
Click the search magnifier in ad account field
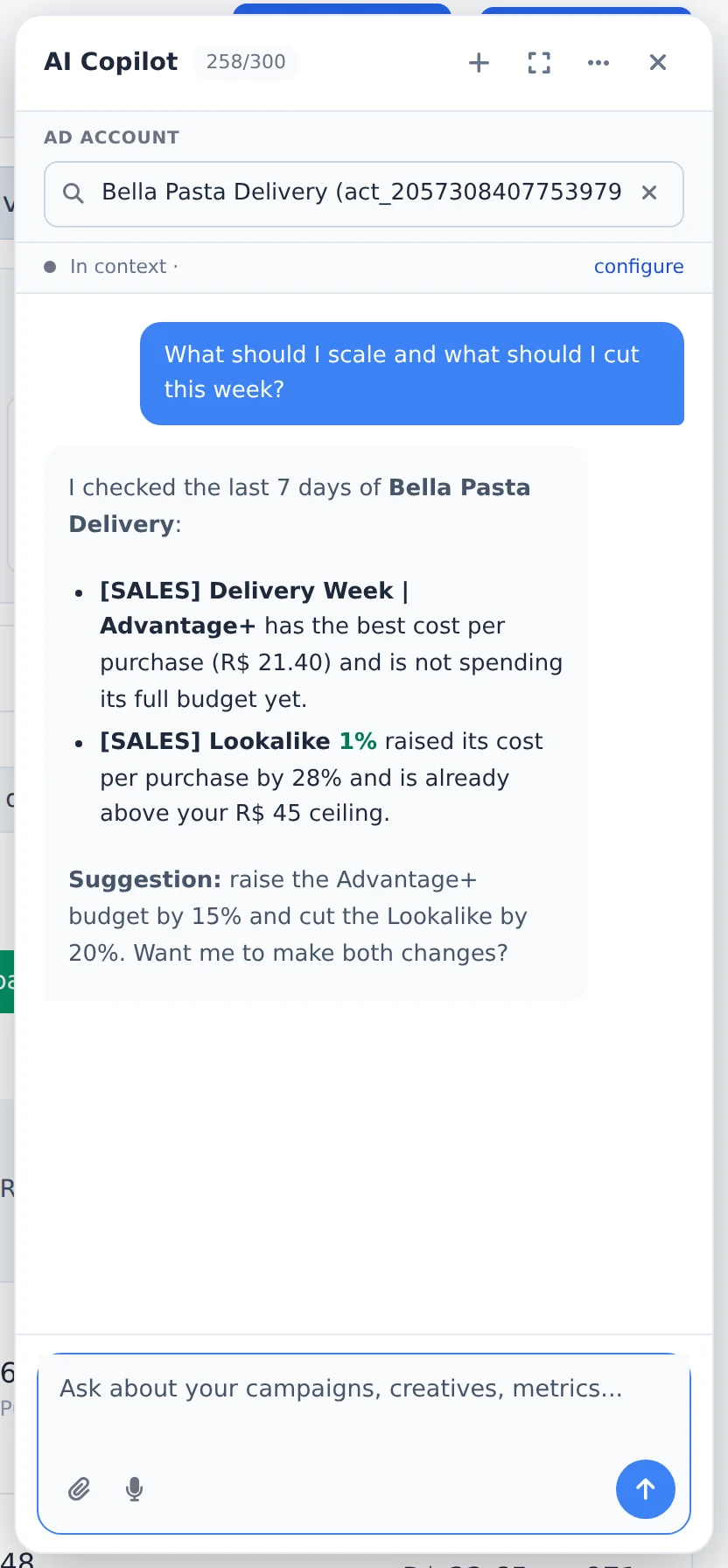73,193
